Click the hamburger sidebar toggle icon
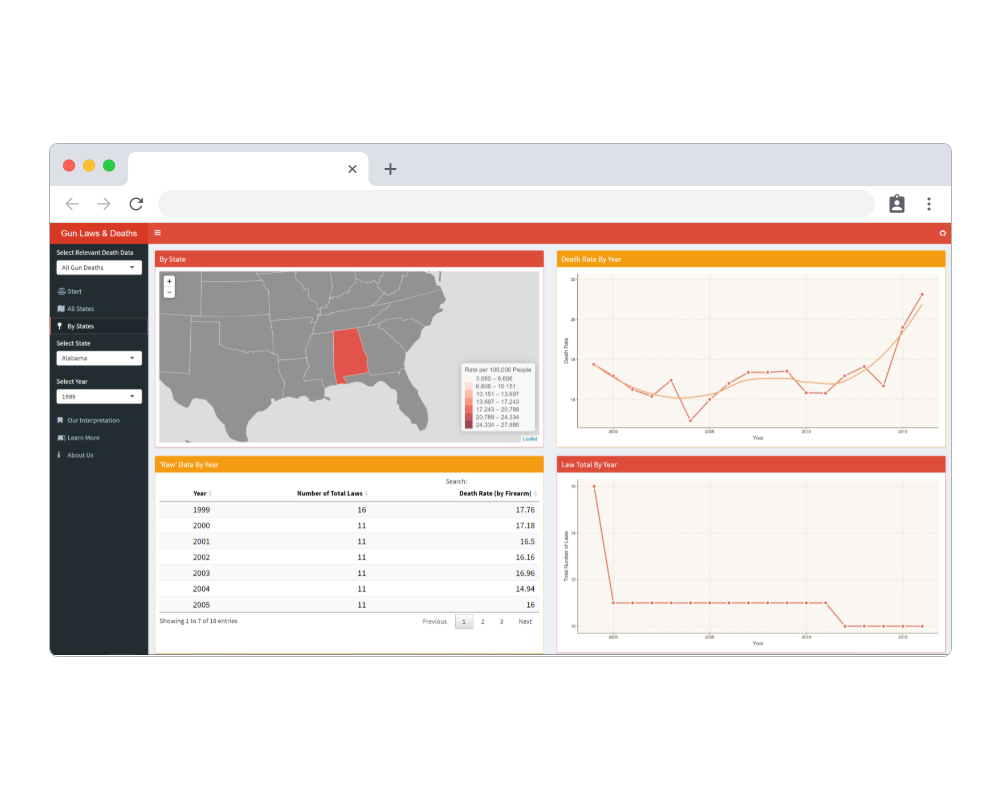The height and width of the screenshot is (800, 1000). pyautogui.click(x=157, y=233)
